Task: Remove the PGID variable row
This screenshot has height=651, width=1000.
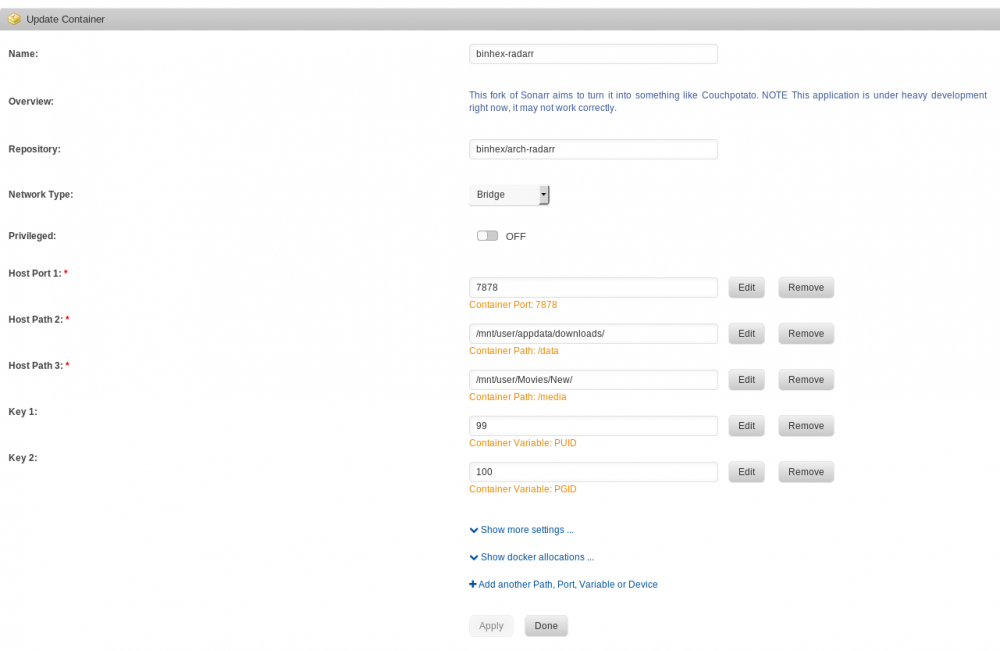Action: tap(805, 472)
